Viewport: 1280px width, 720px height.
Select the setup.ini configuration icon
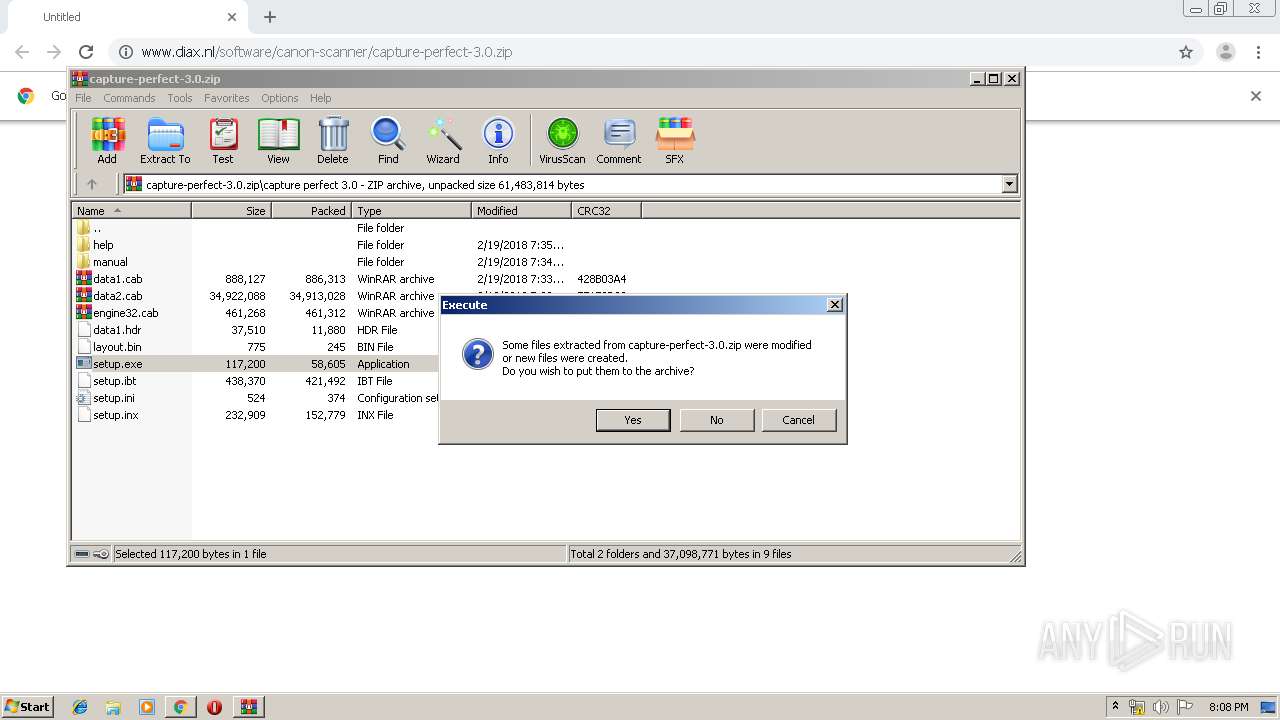[x=84, y=398]
